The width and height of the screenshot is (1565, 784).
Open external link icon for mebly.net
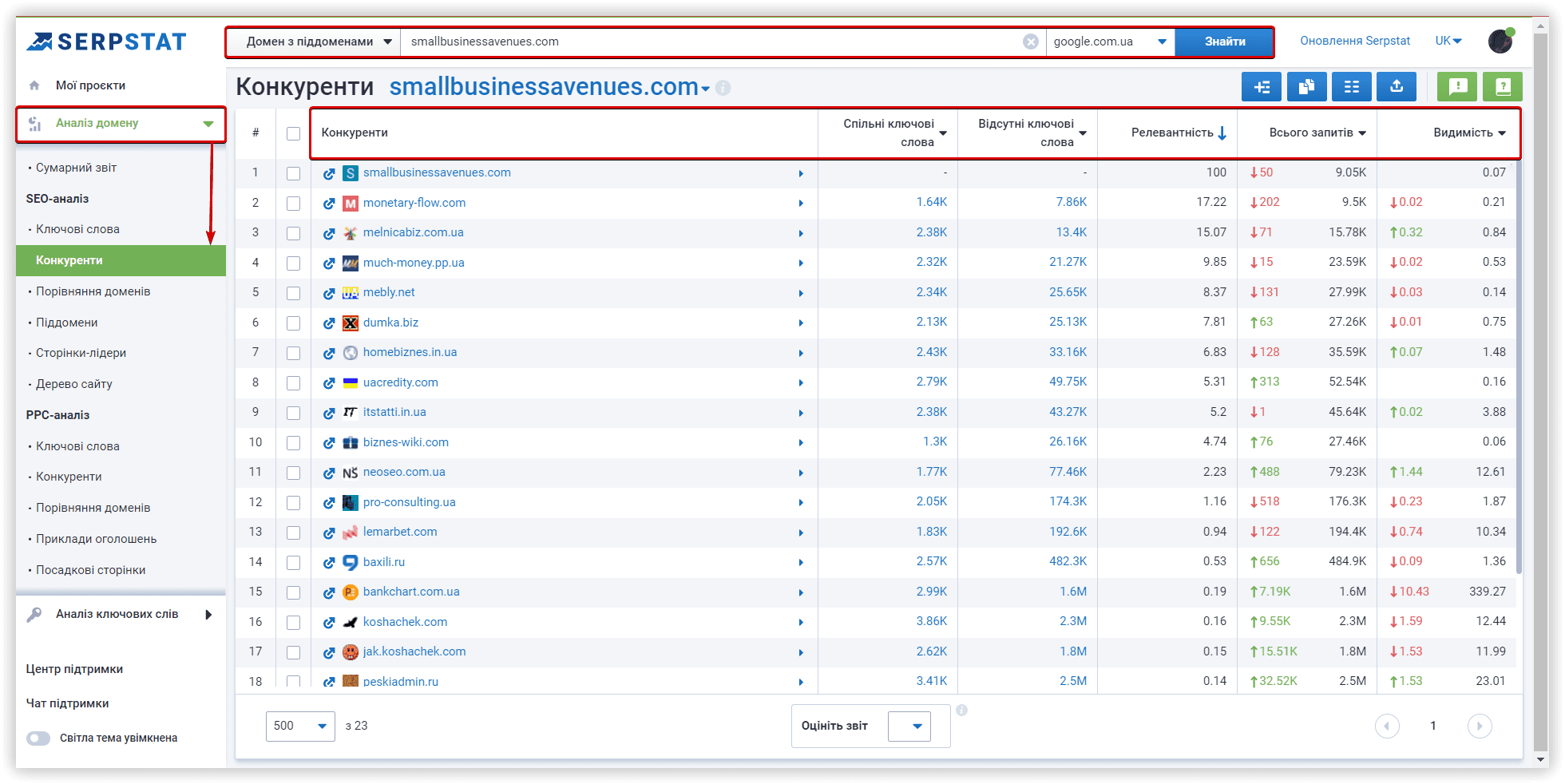click(x=328, y=293)
